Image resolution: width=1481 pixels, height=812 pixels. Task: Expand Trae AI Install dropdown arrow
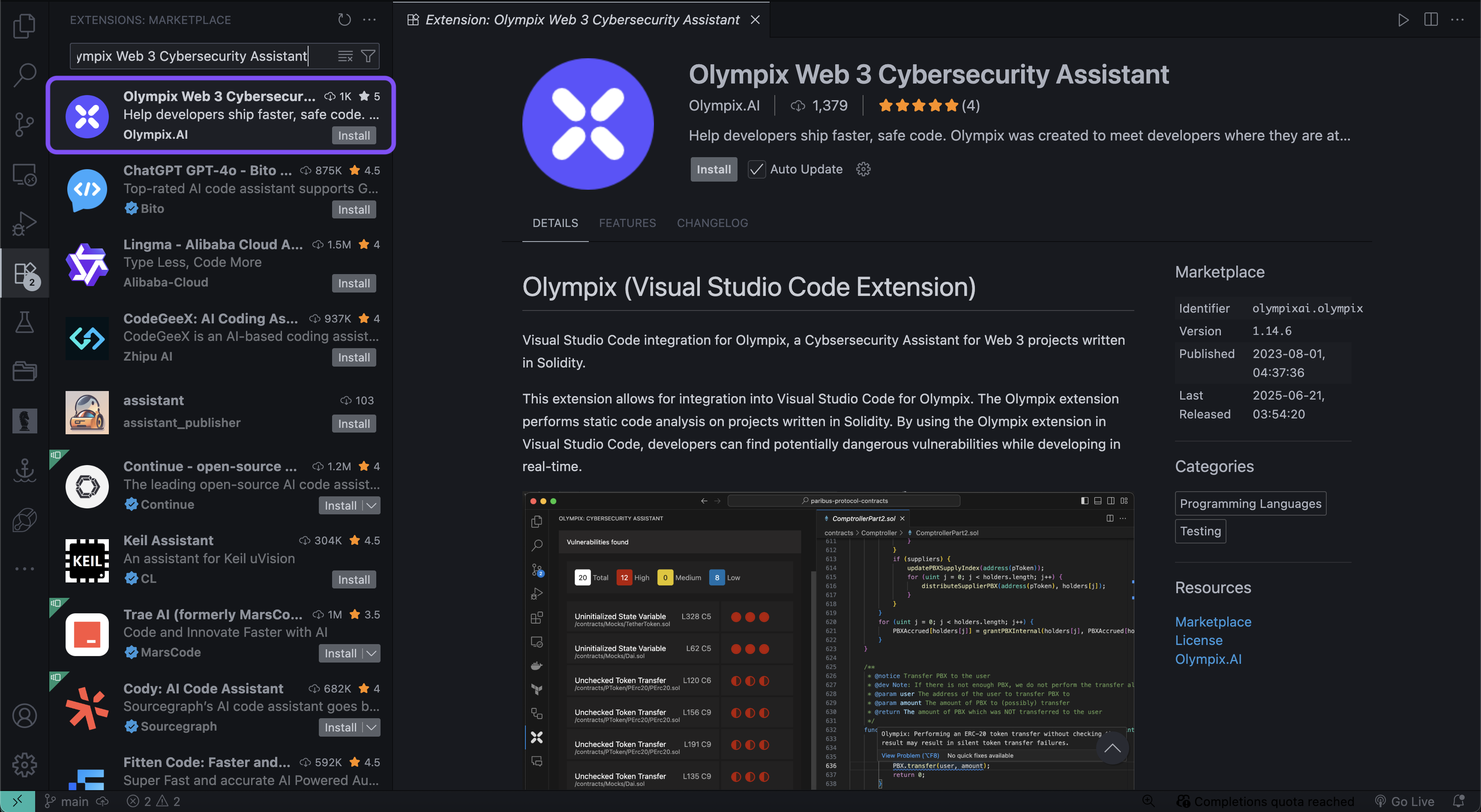(x=372, y=654)
